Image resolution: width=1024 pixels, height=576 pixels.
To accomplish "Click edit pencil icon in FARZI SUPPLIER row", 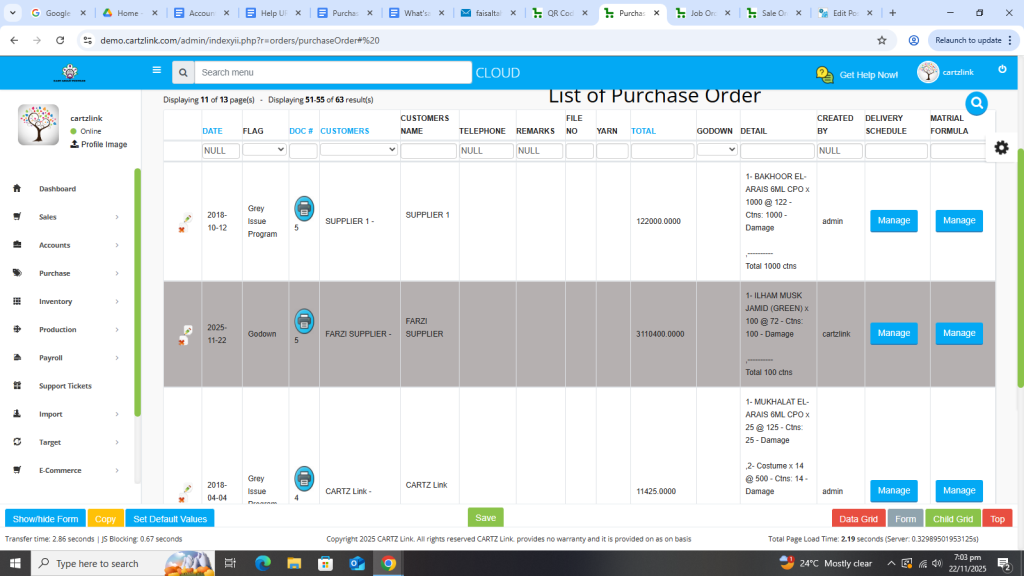I will (187, 330).
